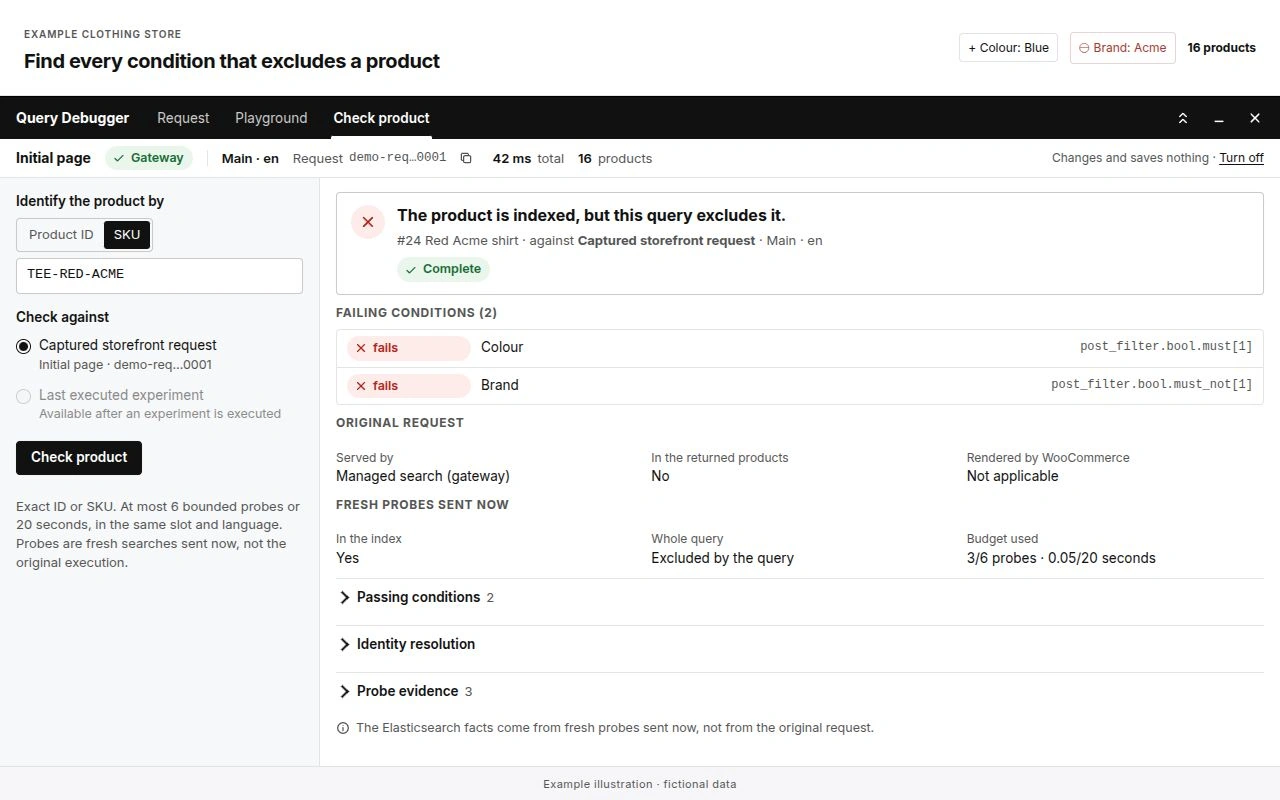
Task: Click the Complete status badge
Action: 443,269
